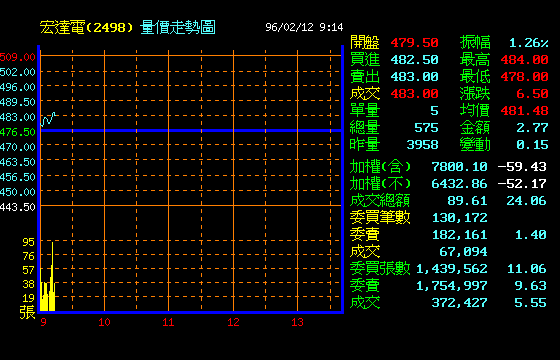This screenshot has width=560, height=360.
Task: Select the buy order count 130,172
Action: tap(460, 218)
